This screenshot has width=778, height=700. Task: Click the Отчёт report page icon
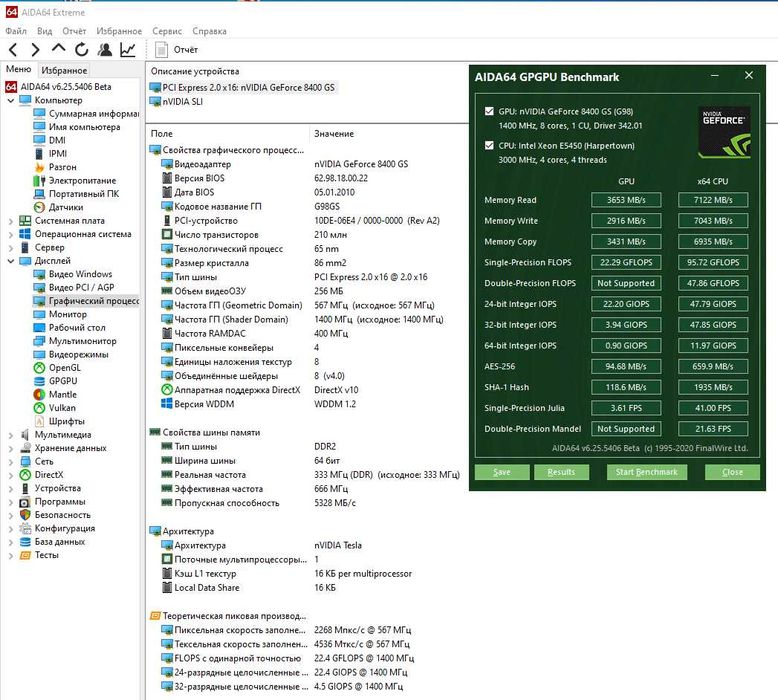[162, 49]
